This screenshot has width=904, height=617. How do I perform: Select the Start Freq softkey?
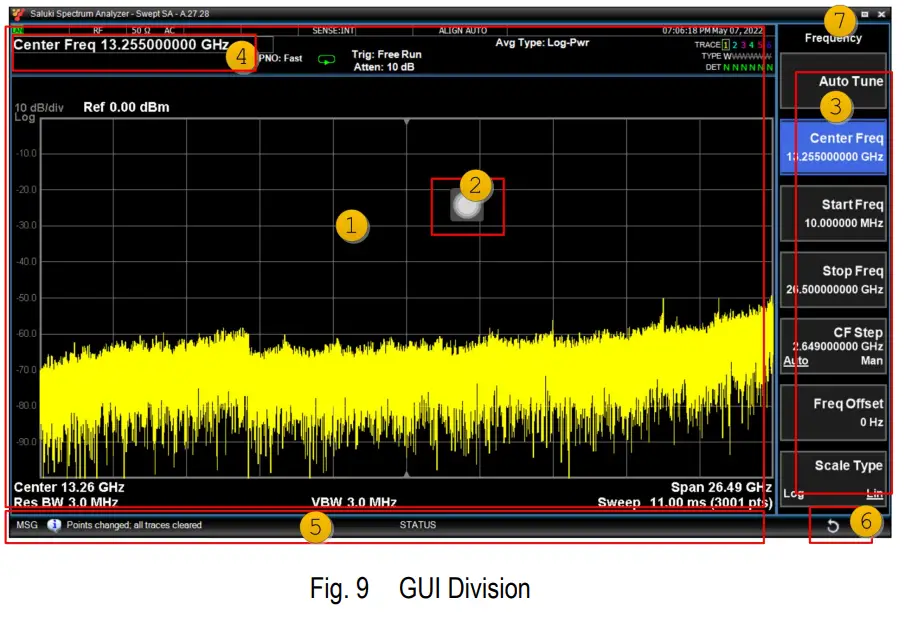click(x=833, y=213)
